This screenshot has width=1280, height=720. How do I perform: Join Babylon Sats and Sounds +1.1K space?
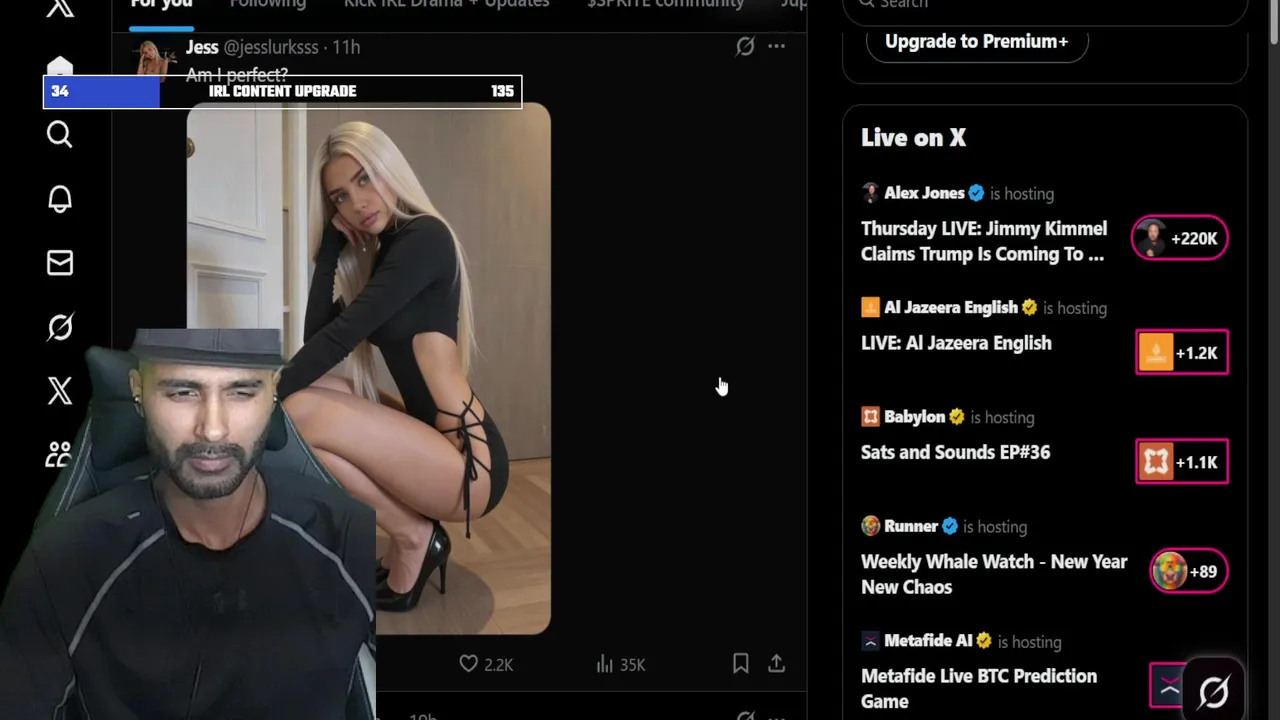1182,462
